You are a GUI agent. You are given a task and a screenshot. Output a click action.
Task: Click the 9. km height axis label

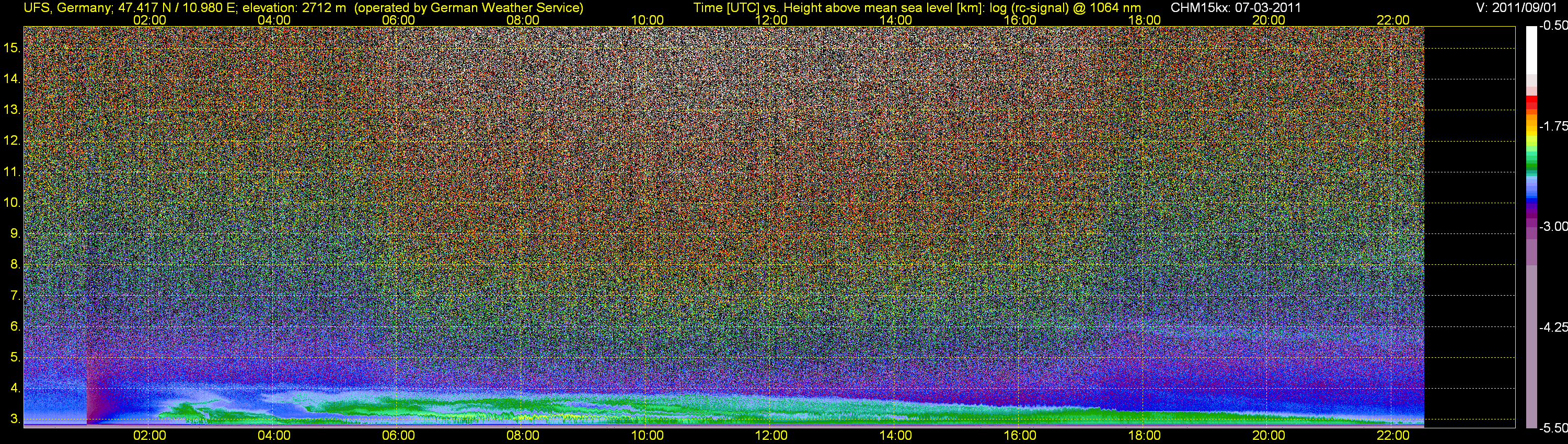tap(15, 233)
